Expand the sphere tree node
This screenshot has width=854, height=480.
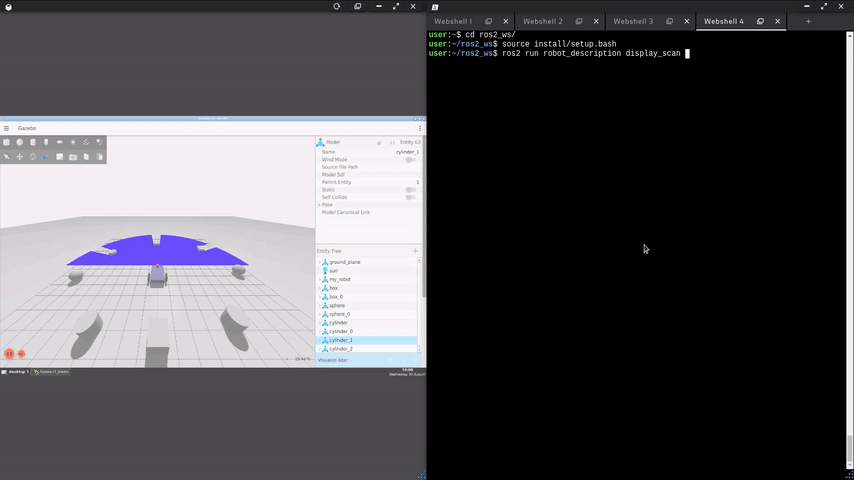(x=320, y=306)
